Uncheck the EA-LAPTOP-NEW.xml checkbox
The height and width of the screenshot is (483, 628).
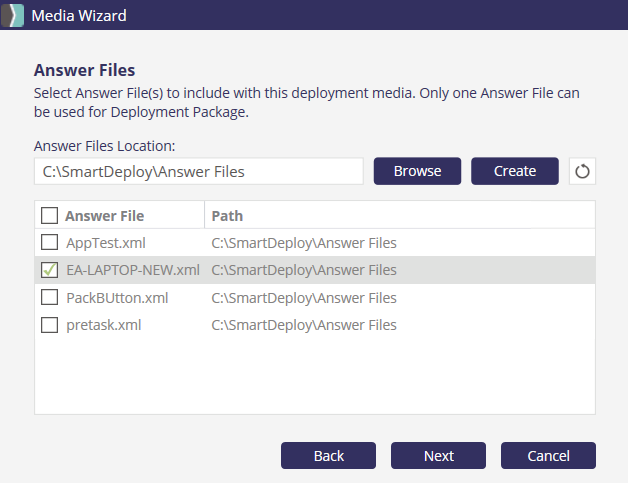point(49,270)
